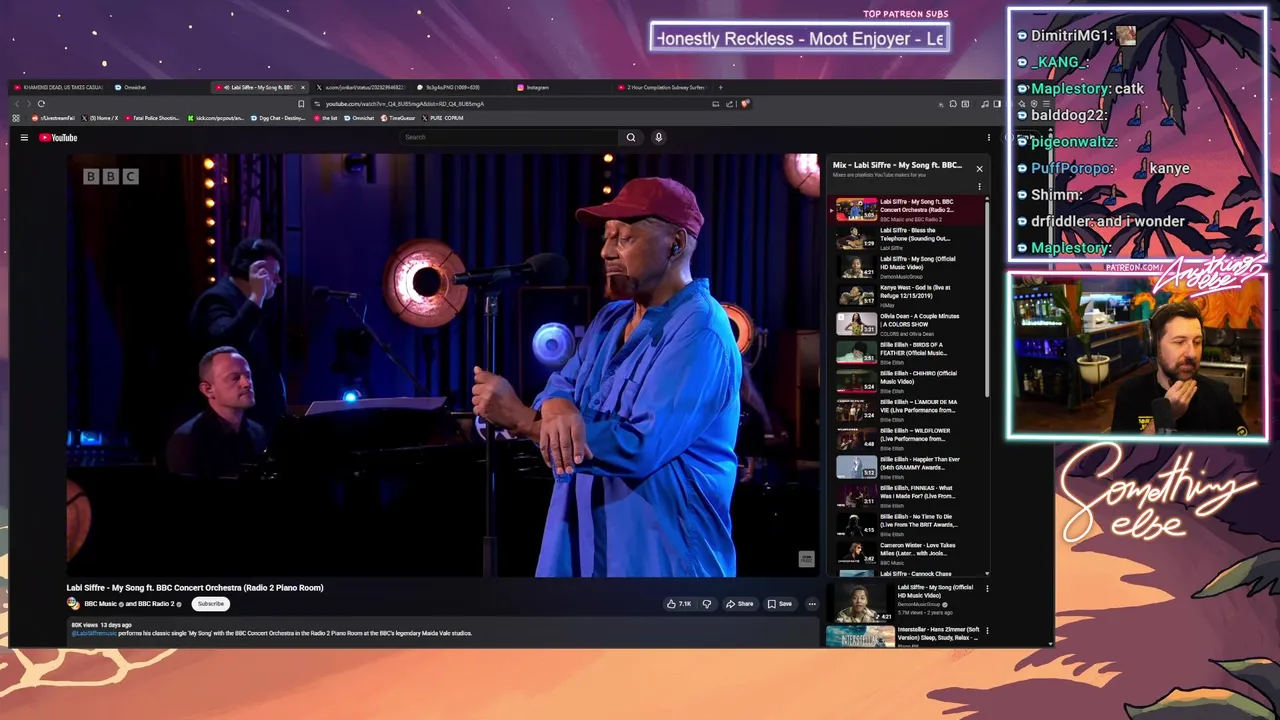This screenshot has height=720, width=1280.
Task: Click the YouTube search magnifier button
Action: 631,137
